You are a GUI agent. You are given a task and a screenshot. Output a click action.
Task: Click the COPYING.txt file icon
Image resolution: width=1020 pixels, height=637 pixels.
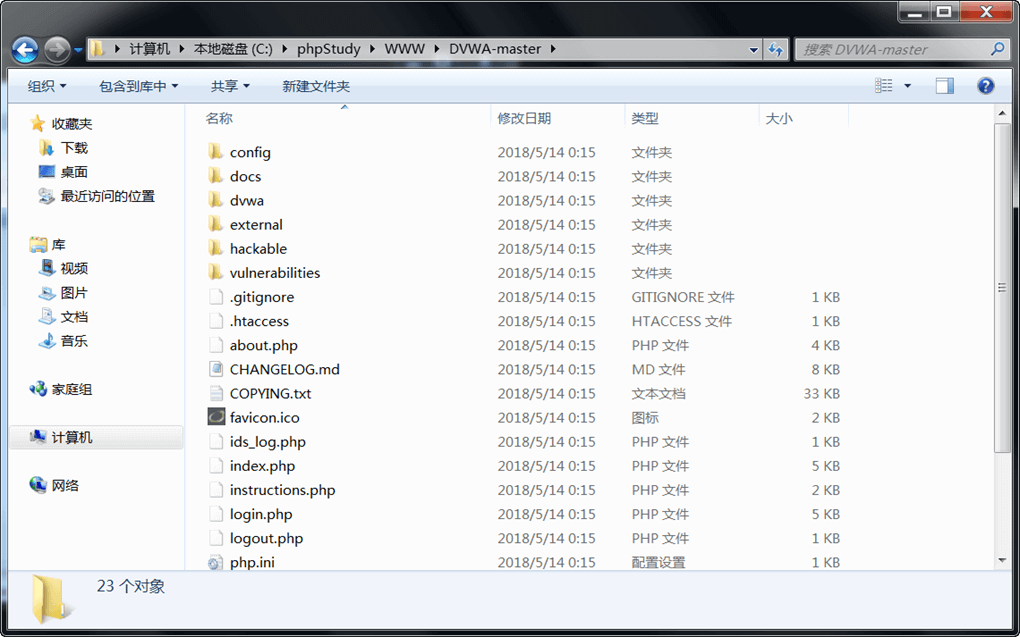[x=216, y=393]
